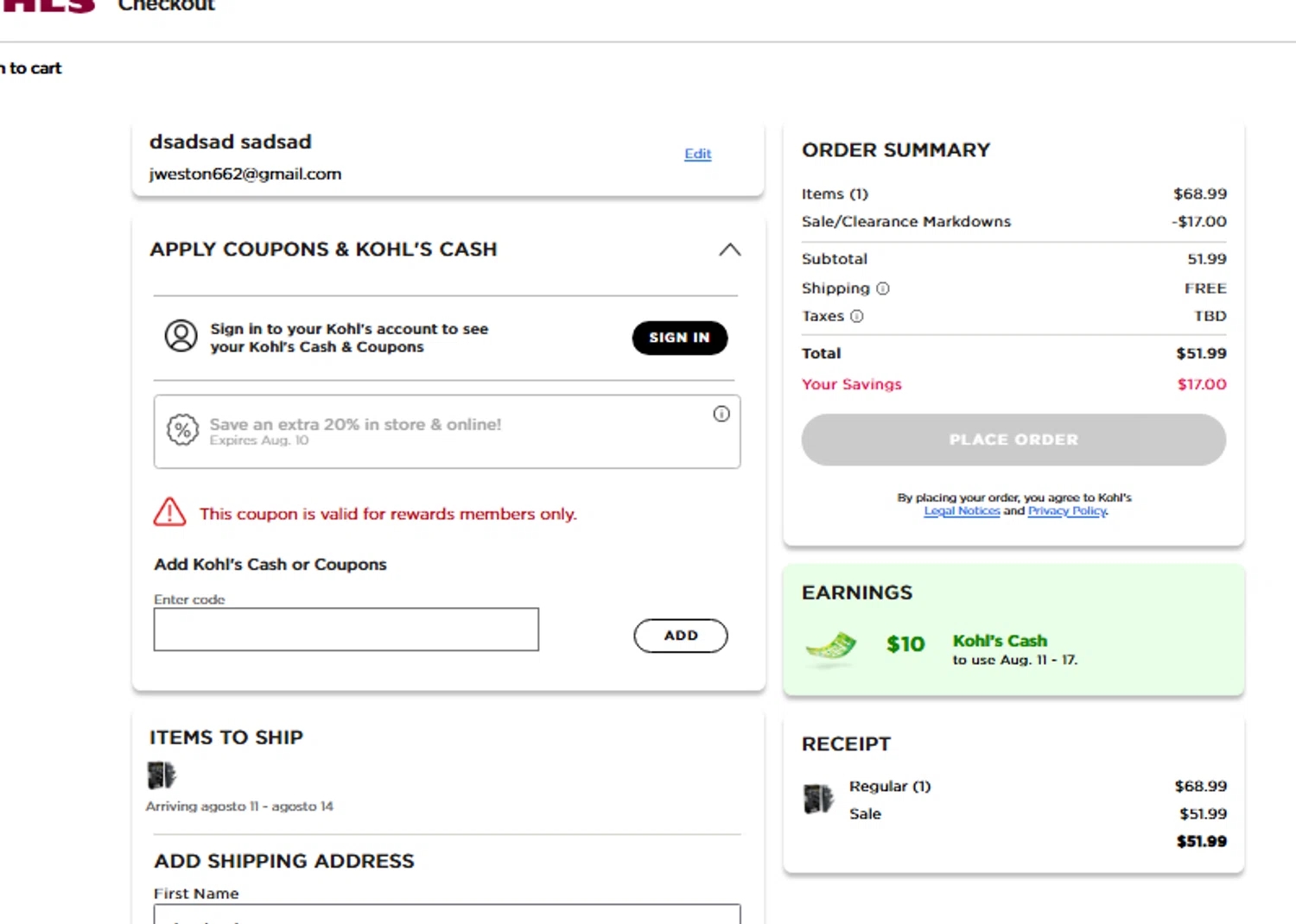Click the red warning triangle icon
1296x924 pixels.
coord(169,513)
